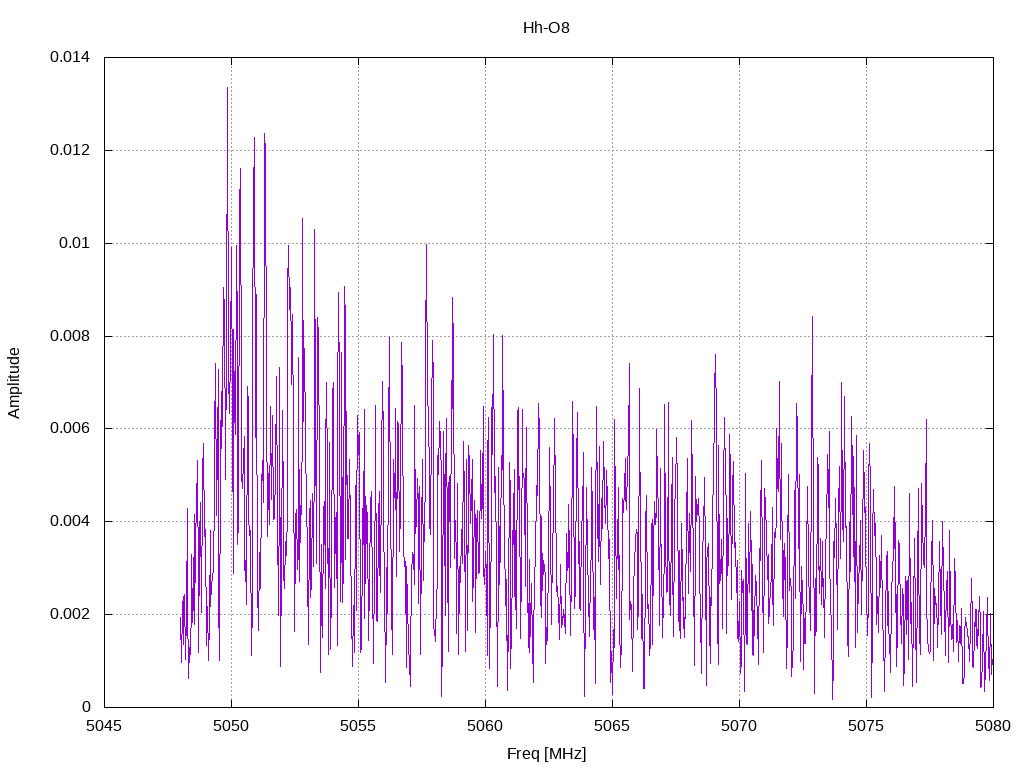Click the 5065 x-axis tick label

pos(612,726)
